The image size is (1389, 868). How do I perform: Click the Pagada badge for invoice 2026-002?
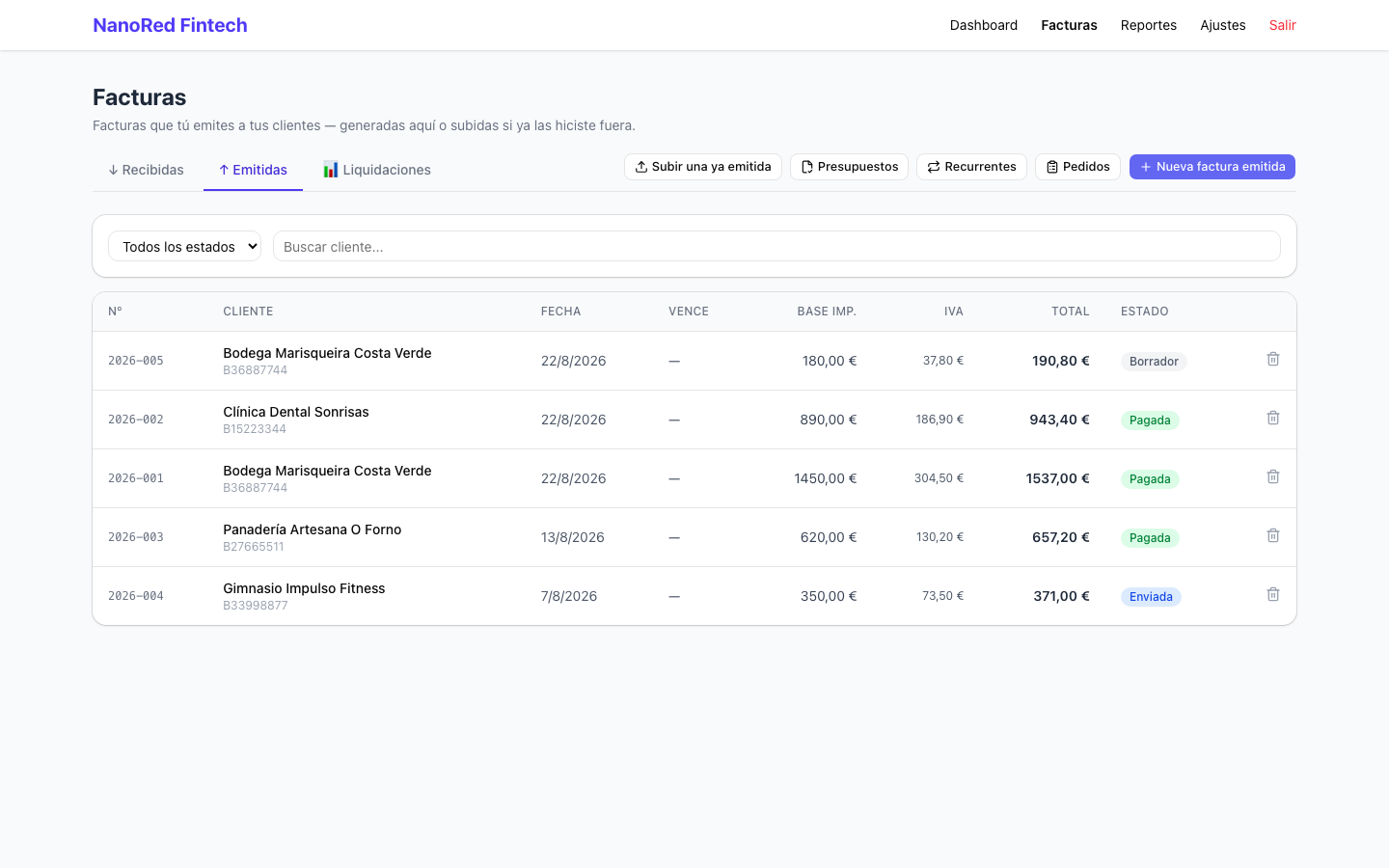click(1150, 420)
